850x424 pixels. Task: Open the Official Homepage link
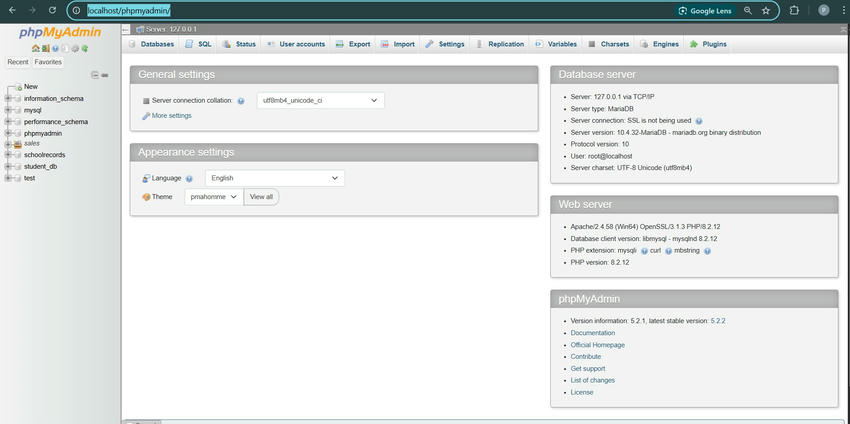click(597, 345)
